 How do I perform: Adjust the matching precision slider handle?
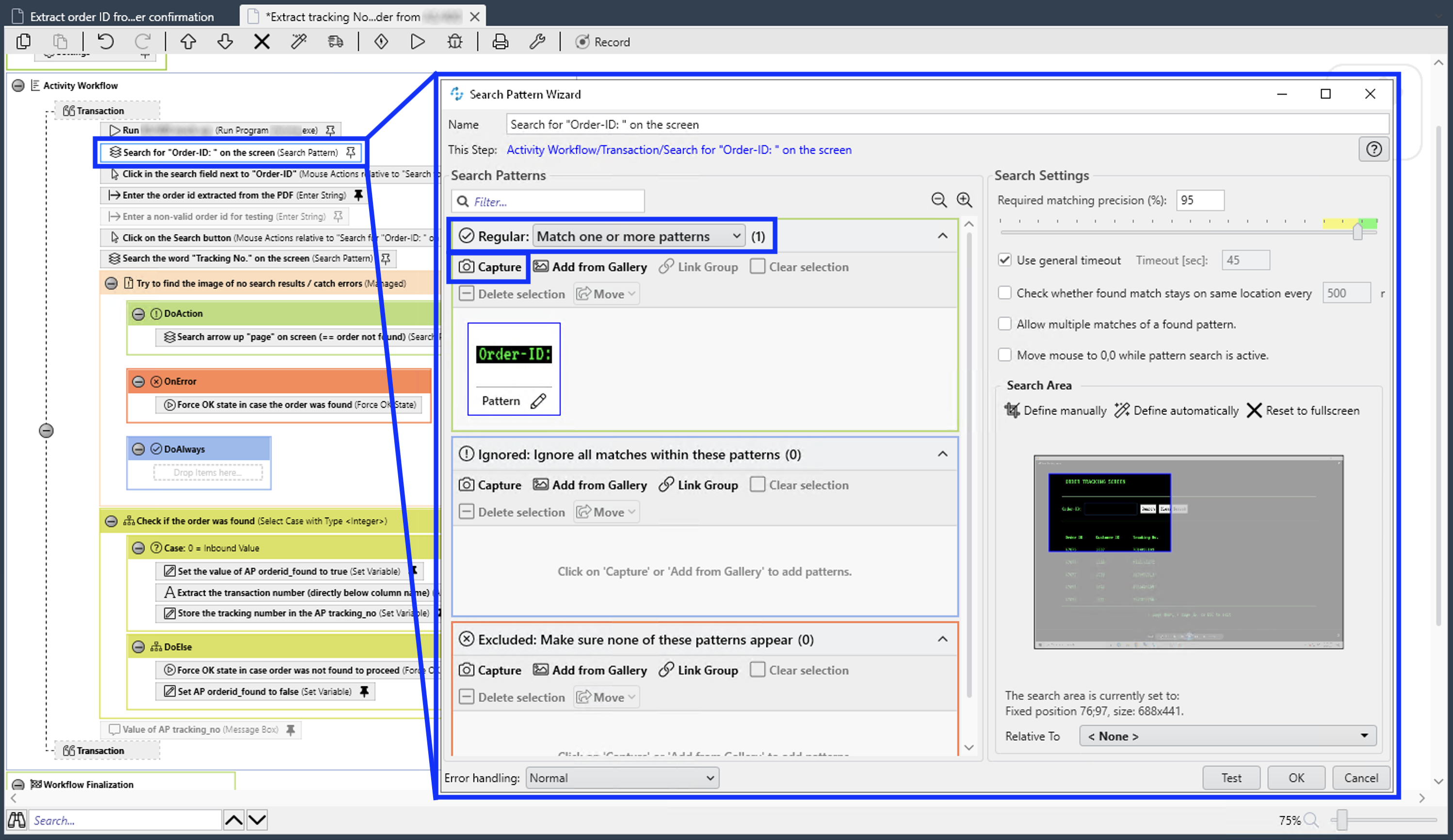pos(1357,232)
